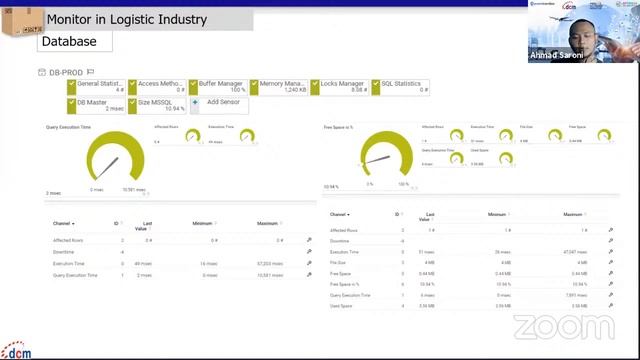
Task: Open the DB Master sensor tile
Action: (x=96, y=106)
